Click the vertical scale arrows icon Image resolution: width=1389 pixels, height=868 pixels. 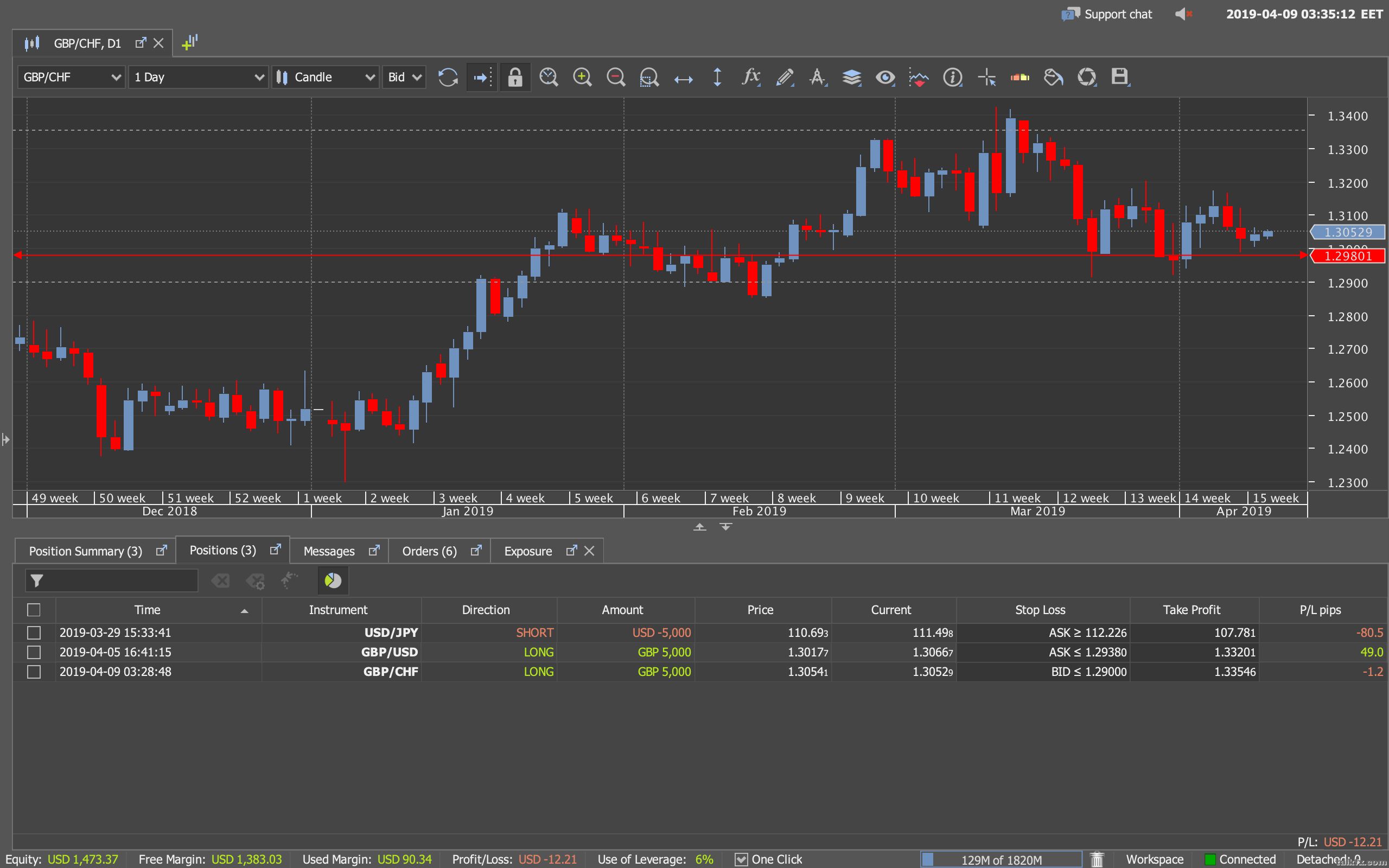click(717, 77)
